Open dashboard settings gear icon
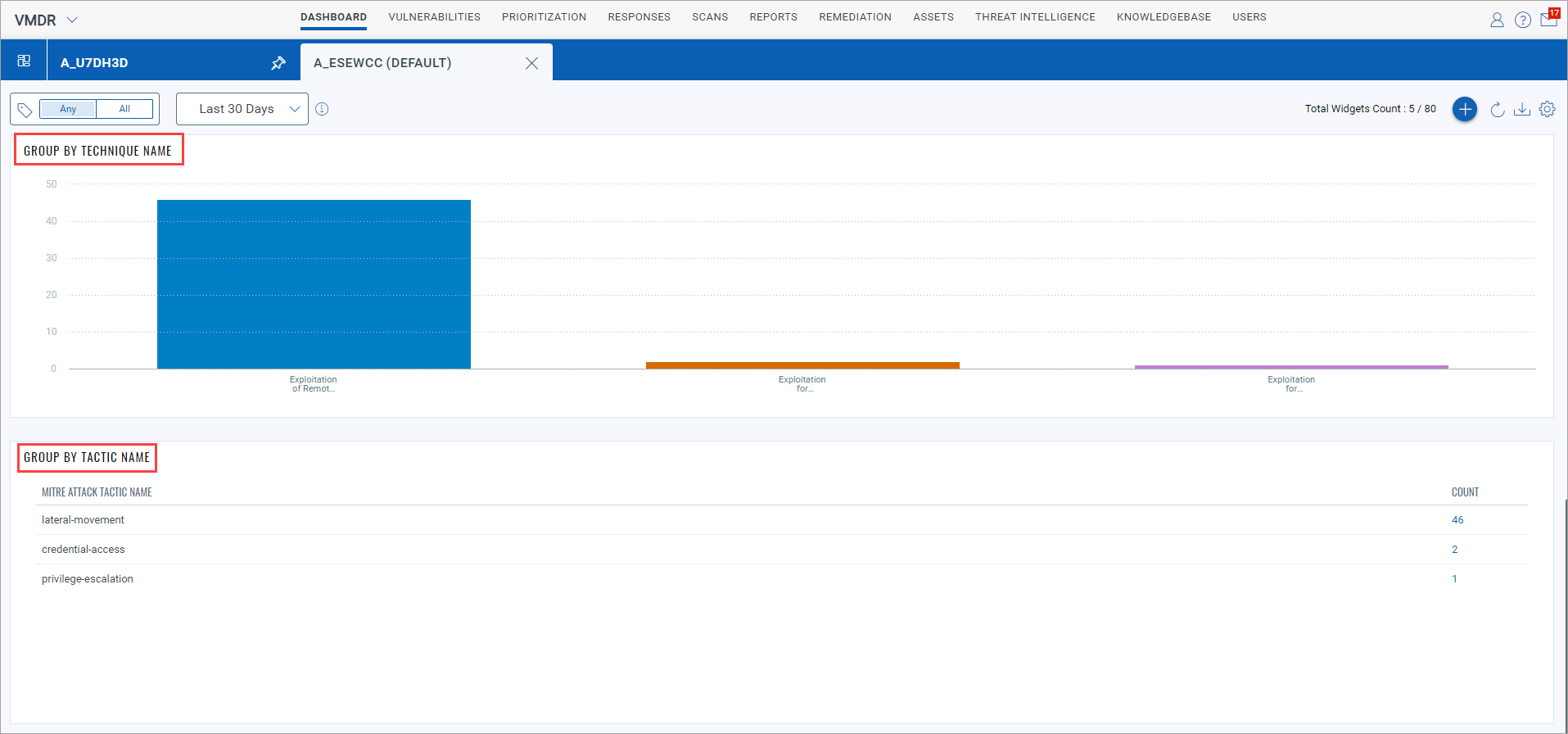Image resolution: width=1568 pixels, height=734 pixels. 1547,109
